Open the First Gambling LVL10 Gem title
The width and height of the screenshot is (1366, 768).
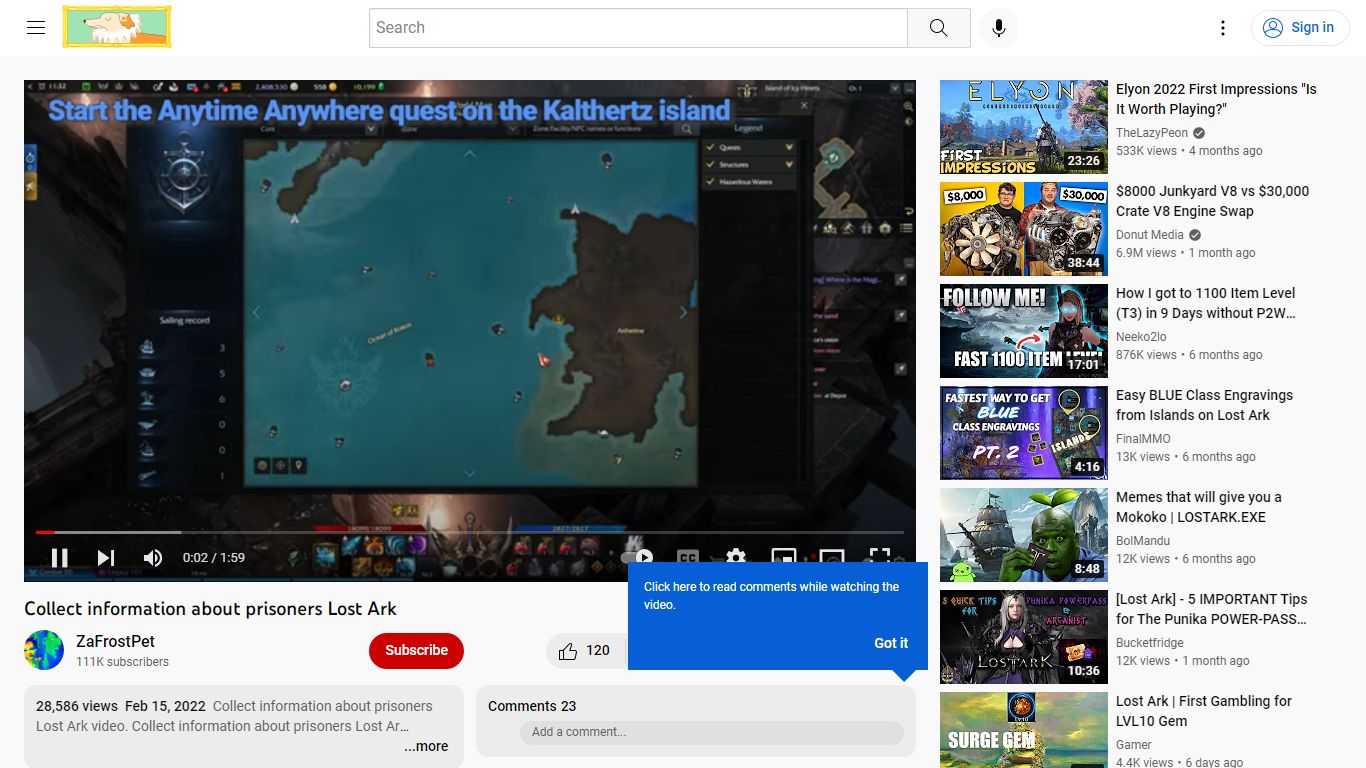coord(1204,711)
